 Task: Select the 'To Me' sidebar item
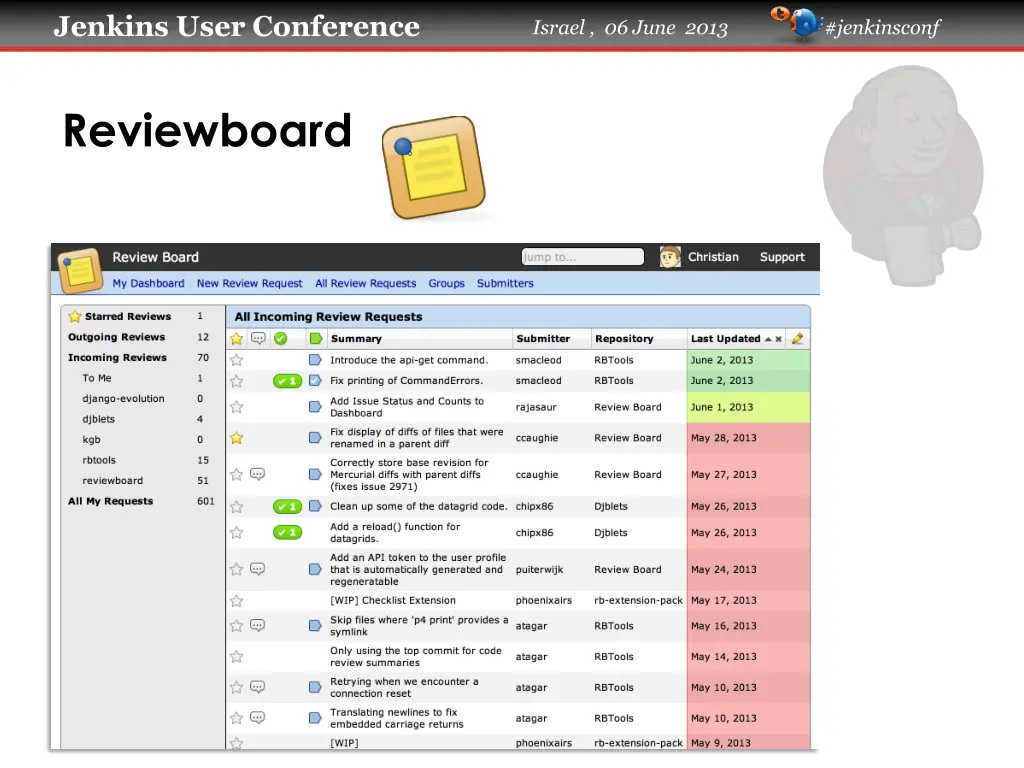(97, 378)
